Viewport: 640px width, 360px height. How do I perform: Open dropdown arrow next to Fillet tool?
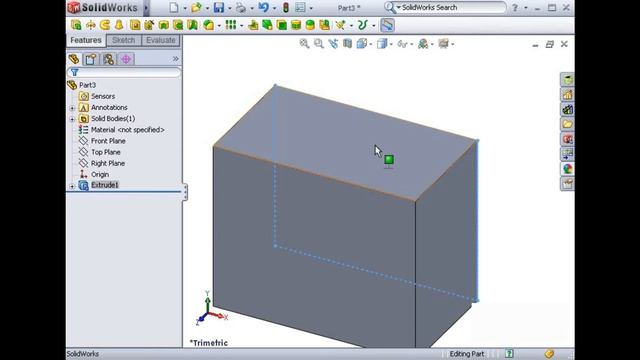click(x=219, y=26)
